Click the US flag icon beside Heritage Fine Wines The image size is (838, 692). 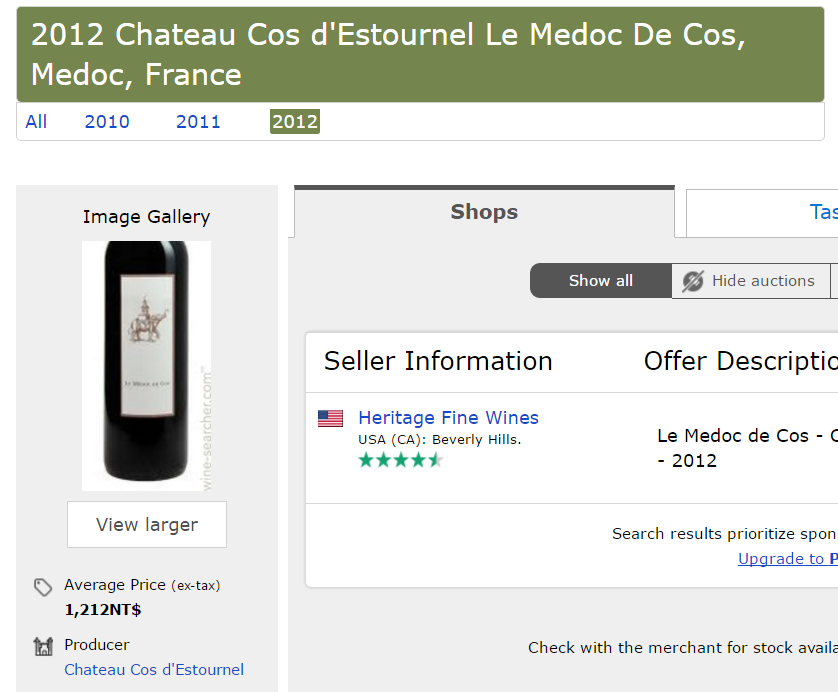pos(330,418)
